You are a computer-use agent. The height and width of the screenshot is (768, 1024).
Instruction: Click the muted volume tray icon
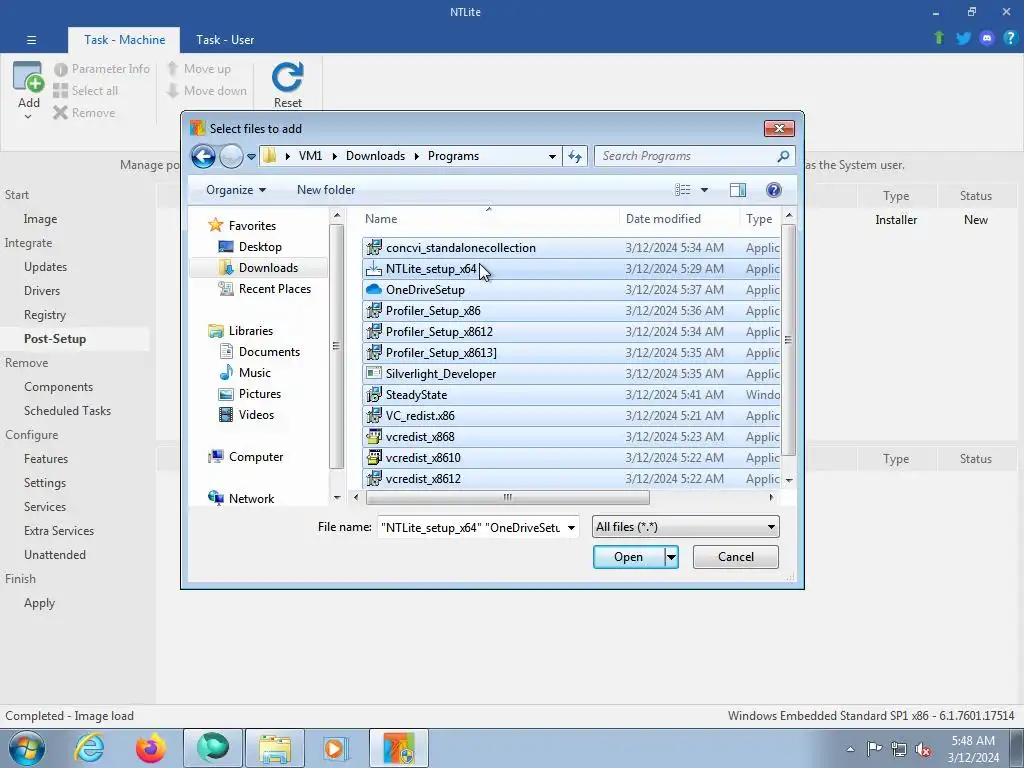coord(923,749)
